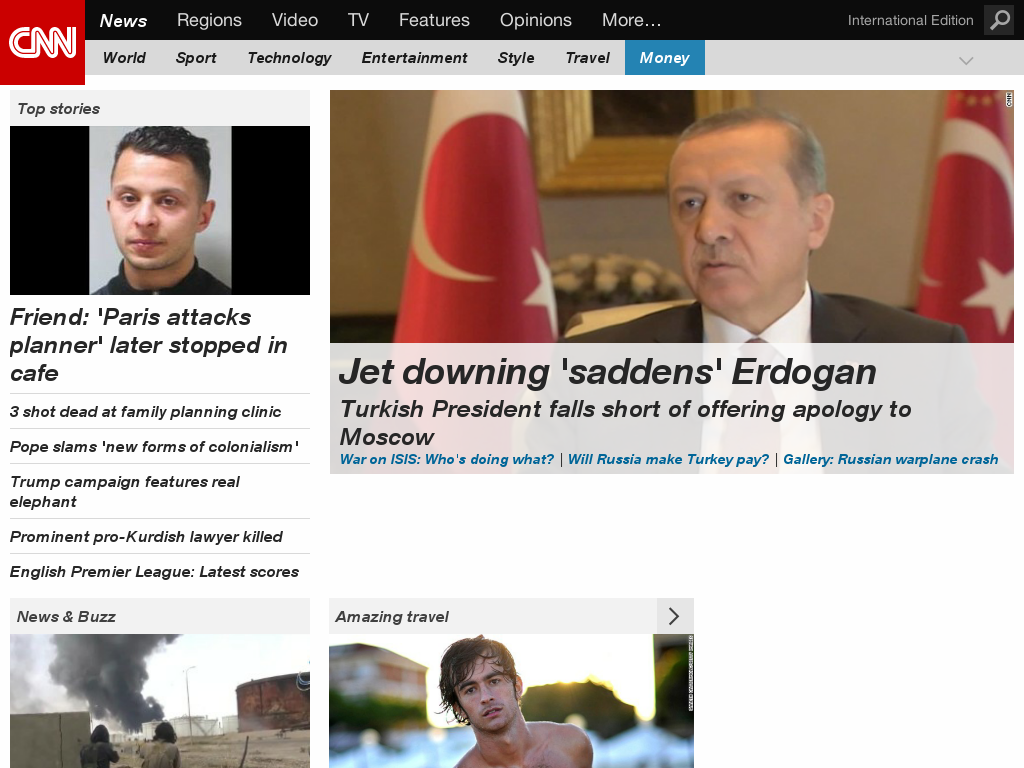1024x768 pixels.
Task: Expand the secondary navigation chevron
Action: (965, 59)
